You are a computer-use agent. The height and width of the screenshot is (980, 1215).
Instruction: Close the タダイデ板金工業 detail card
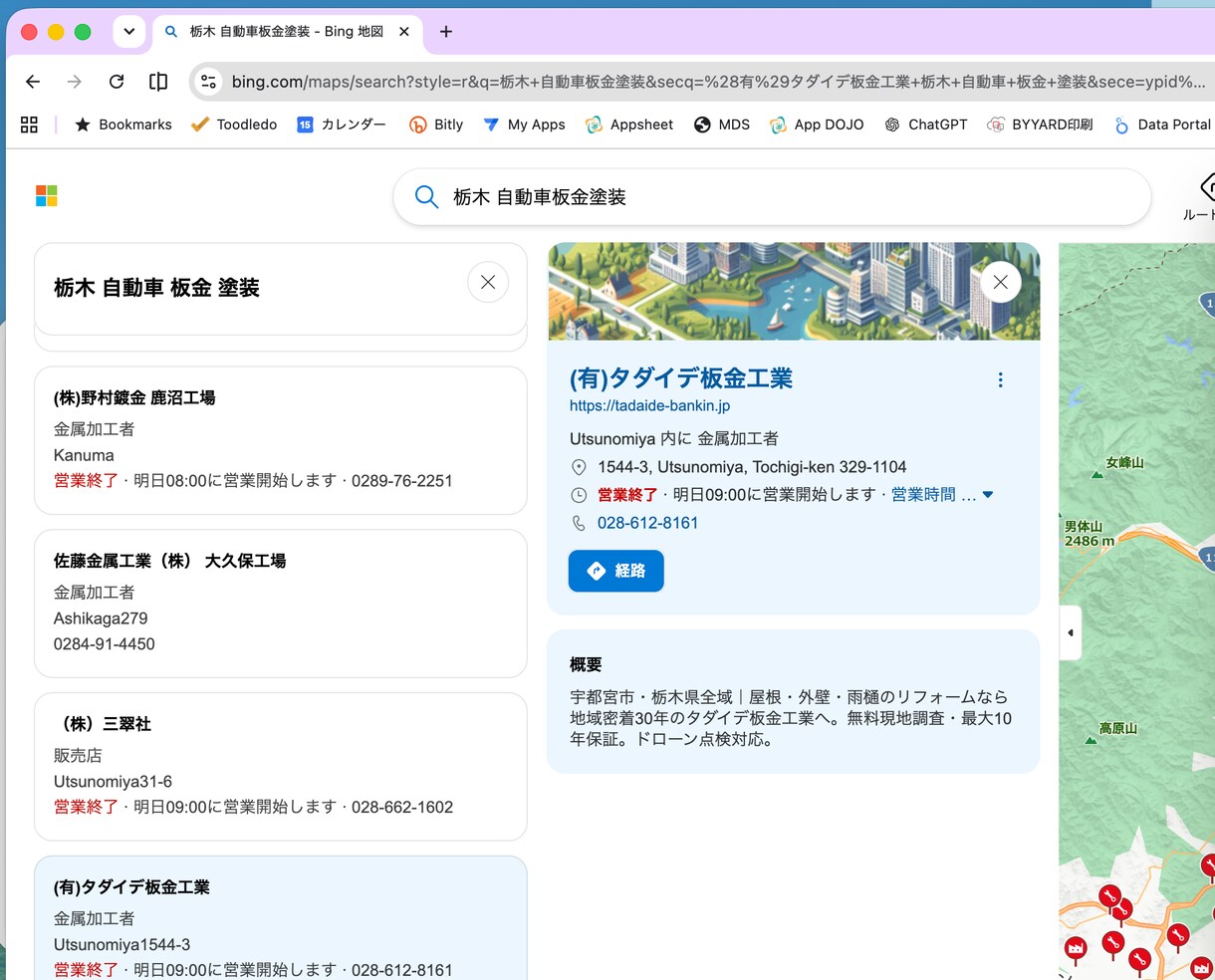(x=1001, y=282)
